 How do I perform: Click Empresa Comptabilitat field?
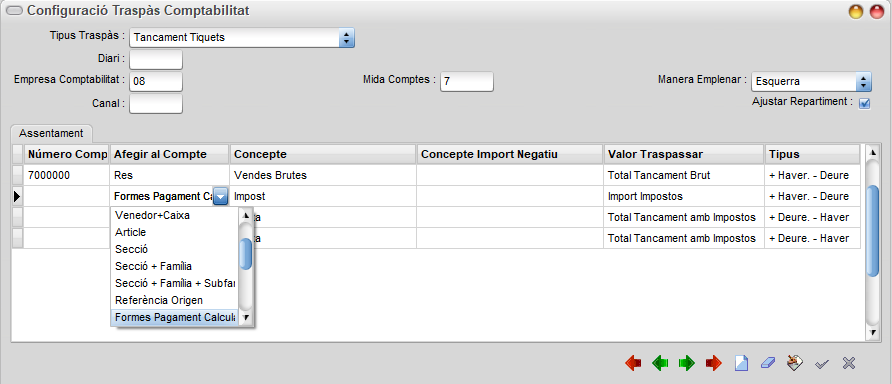[156, 81]
